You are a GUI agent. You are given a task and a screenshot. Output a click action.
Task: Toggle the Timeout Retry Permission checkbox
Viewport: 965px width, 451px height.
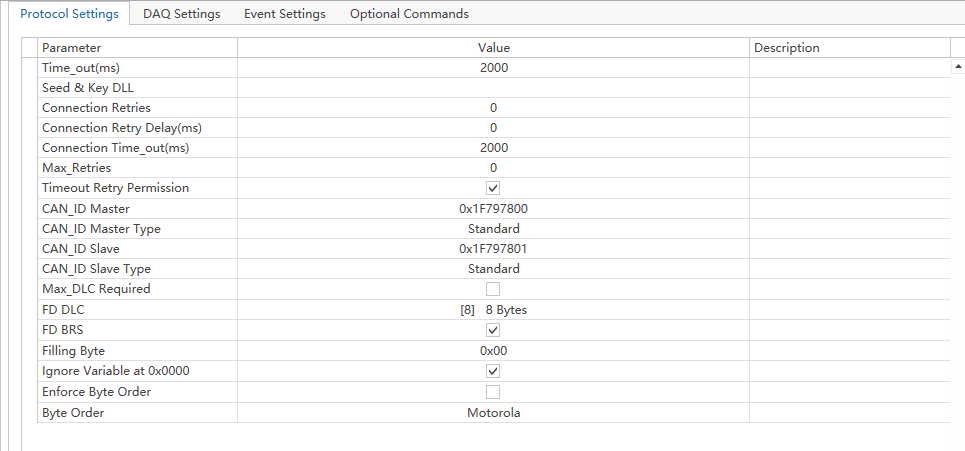[493, 188]
